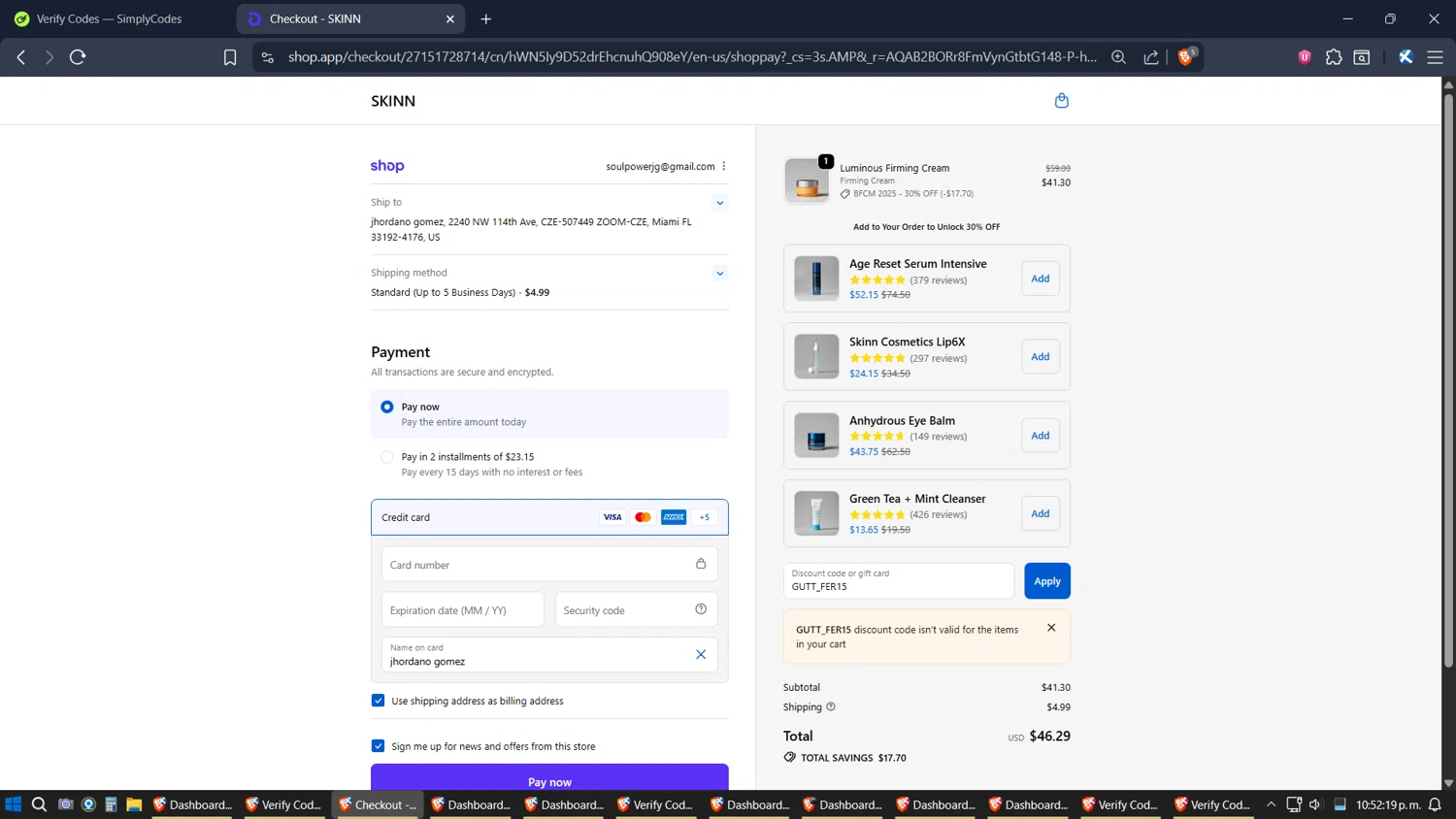The height and width of the screenshot is (819, 1456).
Task: Click the Card number field
Action: [x=549, y=564]
